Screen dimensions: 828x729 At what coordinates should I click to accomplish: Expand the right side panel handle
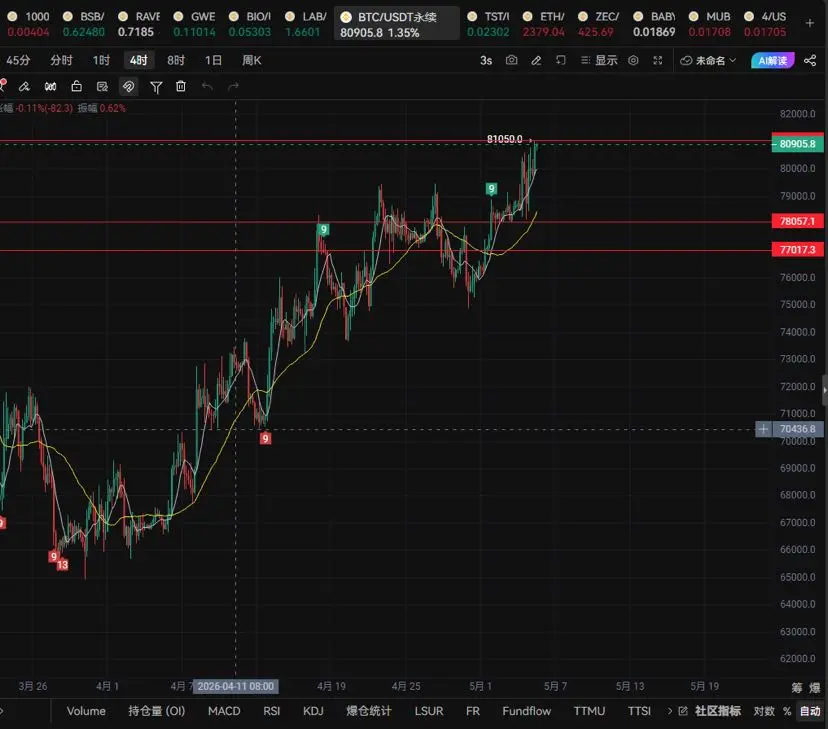(x=824, y=390)
